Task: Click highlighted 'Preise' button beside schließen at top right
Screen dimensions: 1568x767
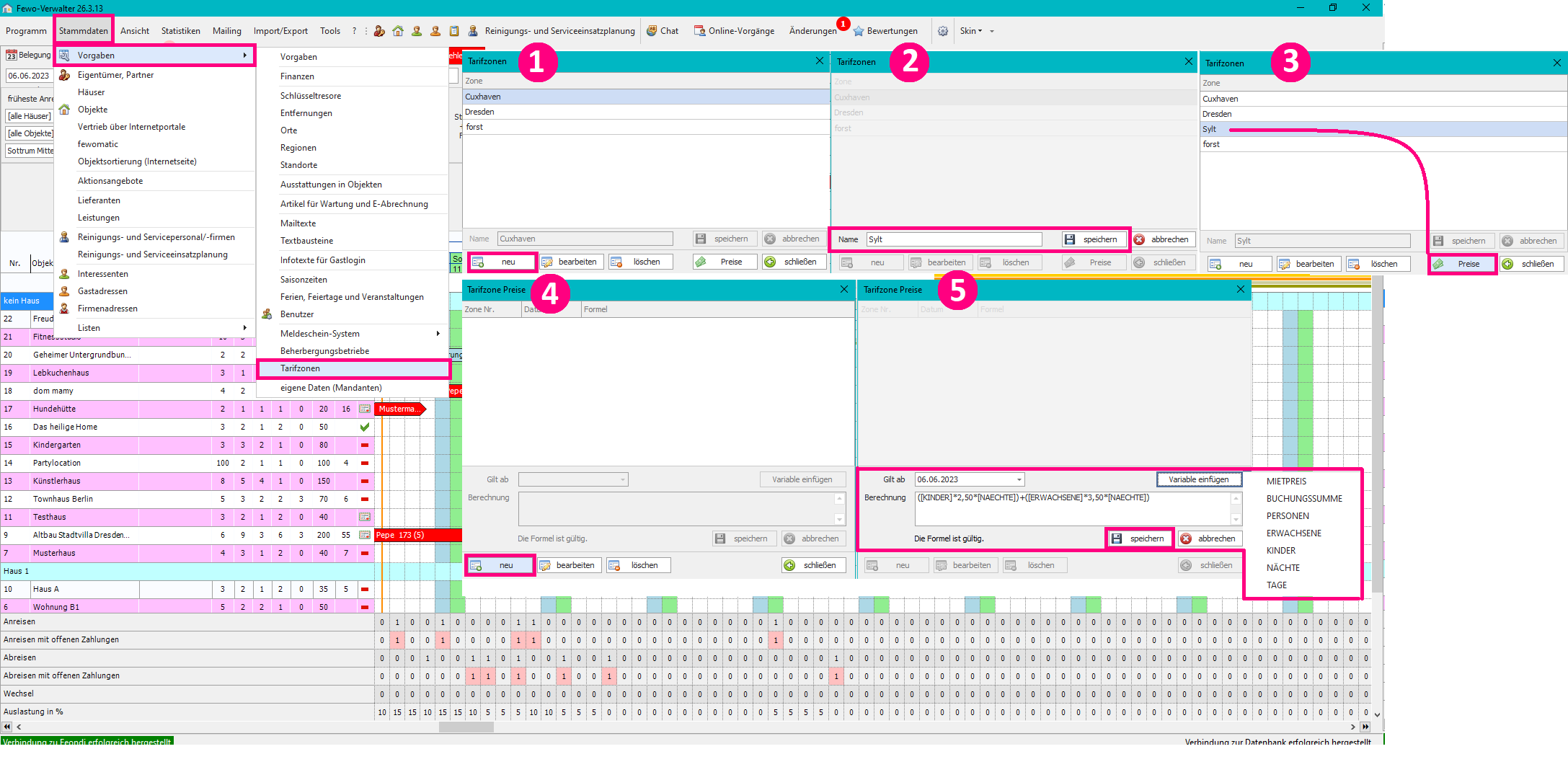Action: tap(1463, 264)
